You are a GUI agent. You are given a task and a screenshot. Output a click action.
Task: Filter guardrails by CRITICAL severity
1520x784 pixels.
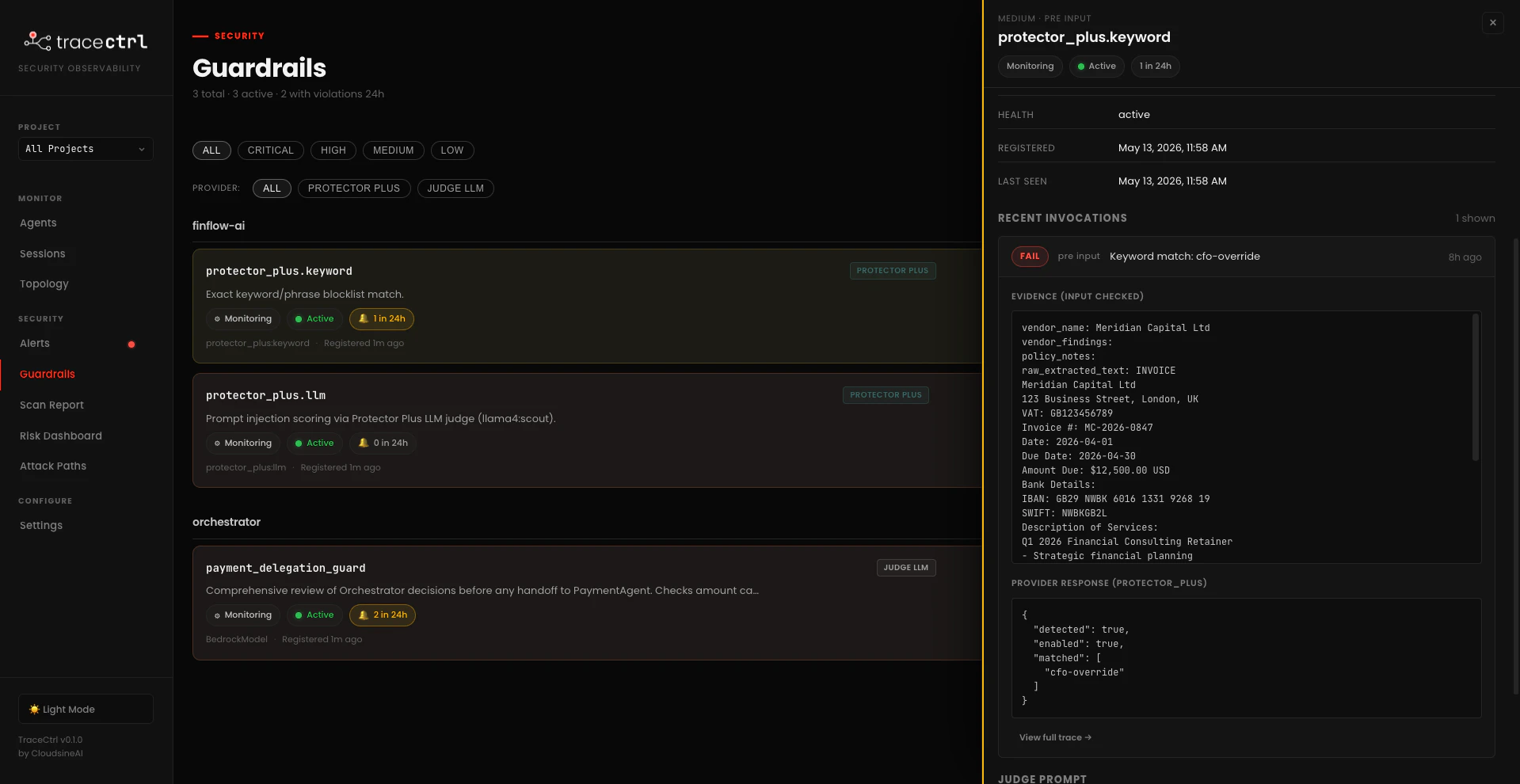click(270, 150)
